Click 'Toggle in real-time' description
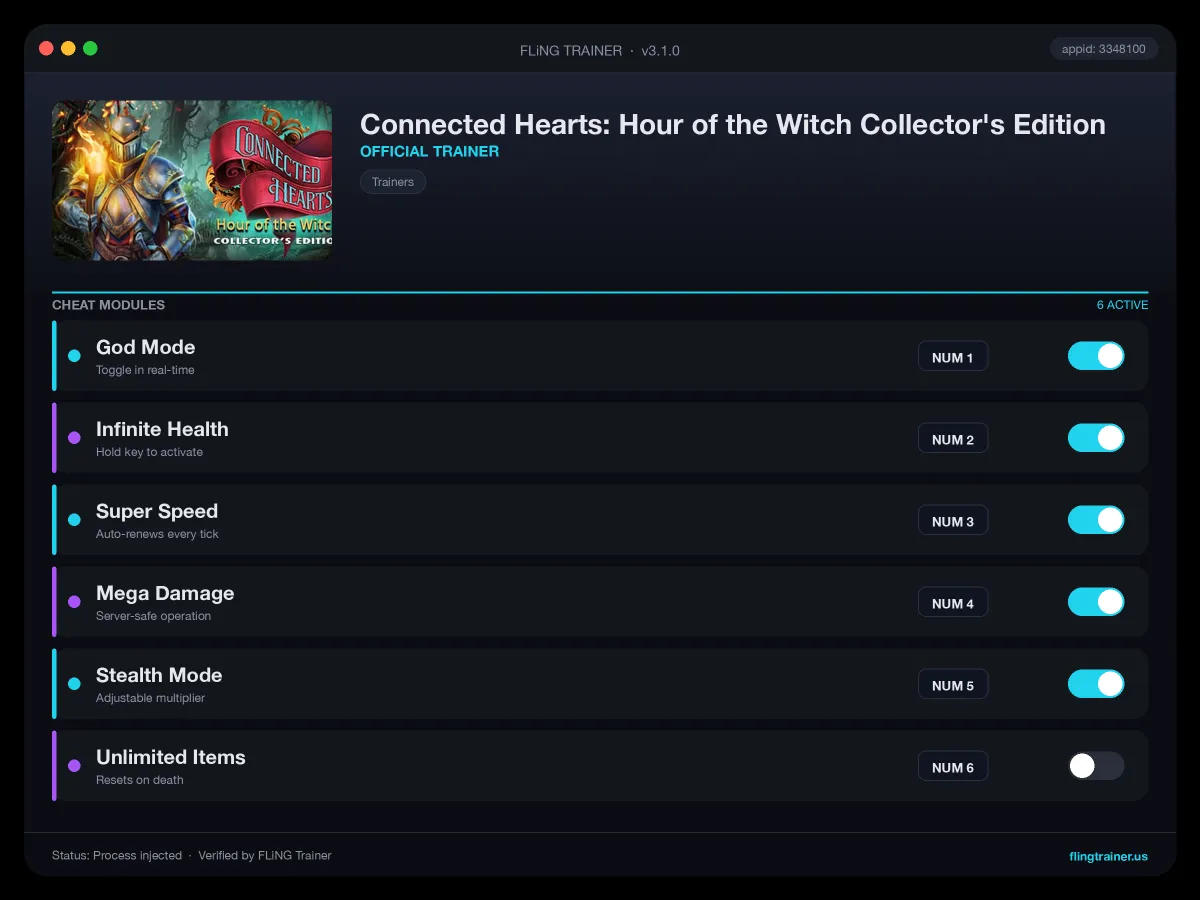This screenshot has width=1200, height=900. pos(145,370)
